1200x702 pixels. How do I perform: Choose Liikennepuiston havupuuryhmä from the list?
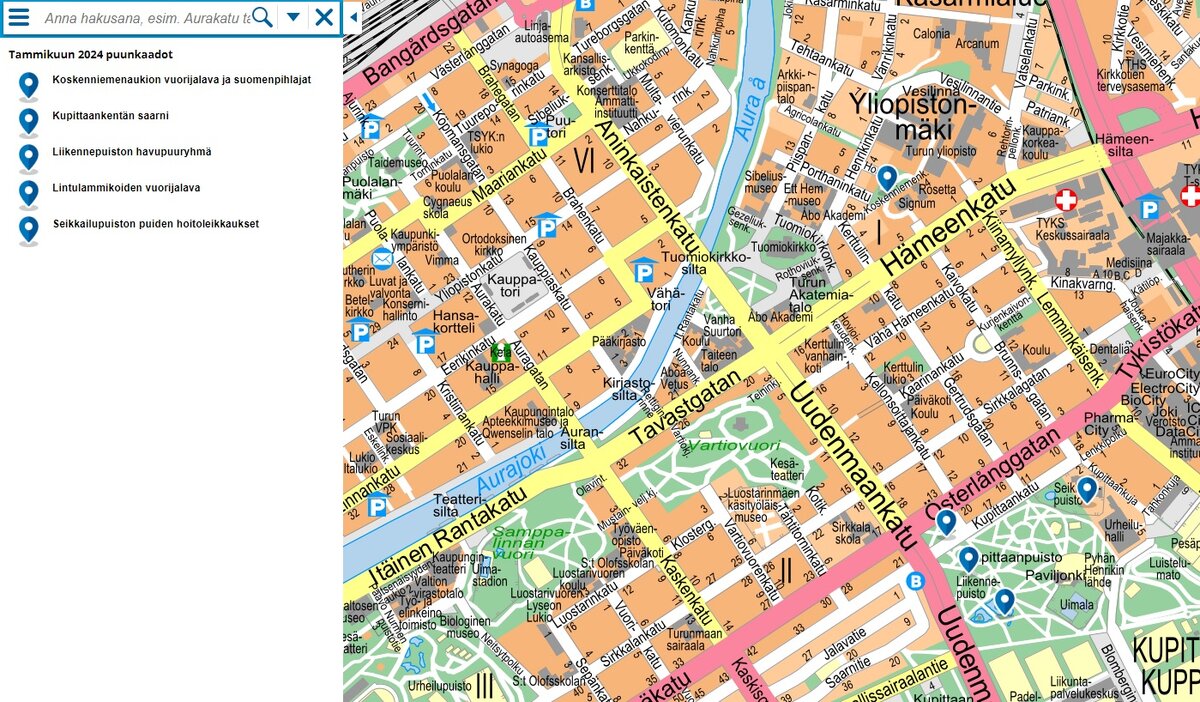[131, 152]
